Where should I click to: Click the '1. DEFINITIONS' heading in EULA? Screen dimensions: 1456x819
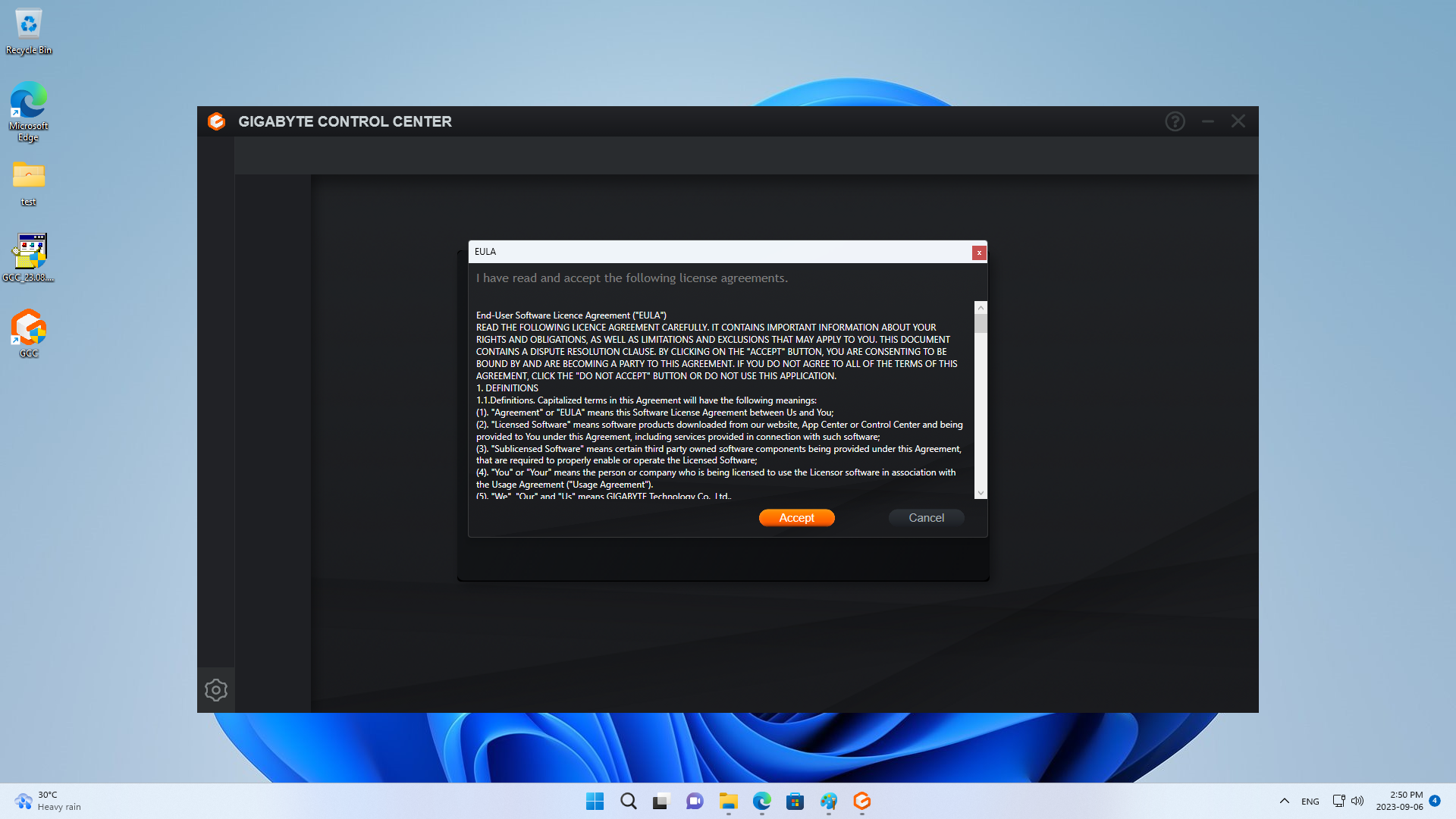point(507,388)
